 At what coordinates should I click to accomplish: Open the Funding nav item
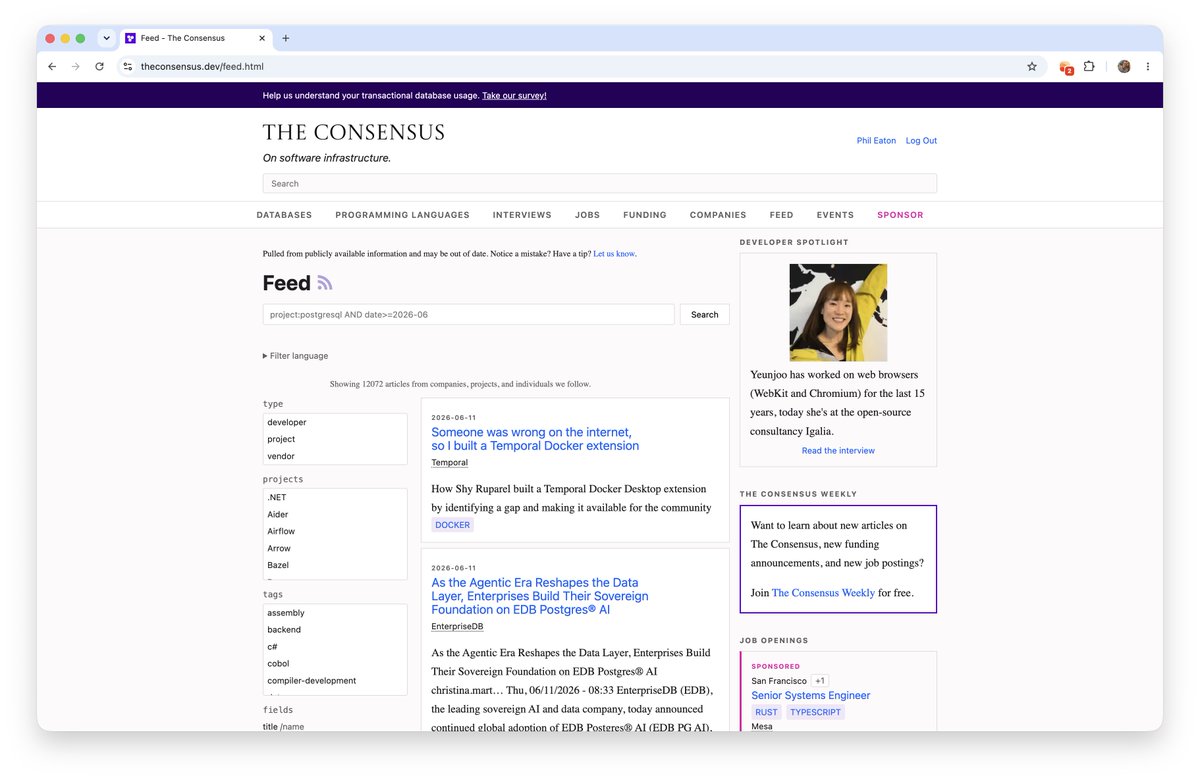tap(645, 215)
